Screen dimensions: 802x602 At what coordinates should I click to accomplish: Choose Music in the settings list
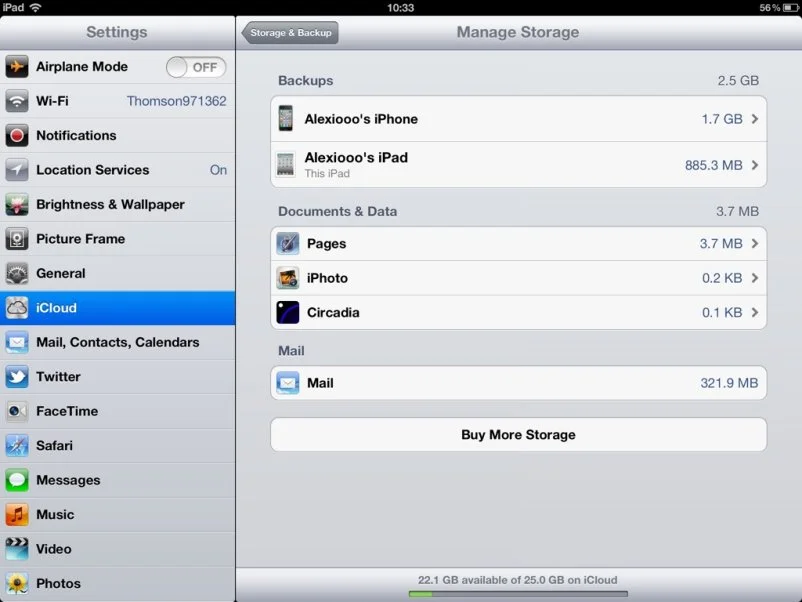(118, 515)
